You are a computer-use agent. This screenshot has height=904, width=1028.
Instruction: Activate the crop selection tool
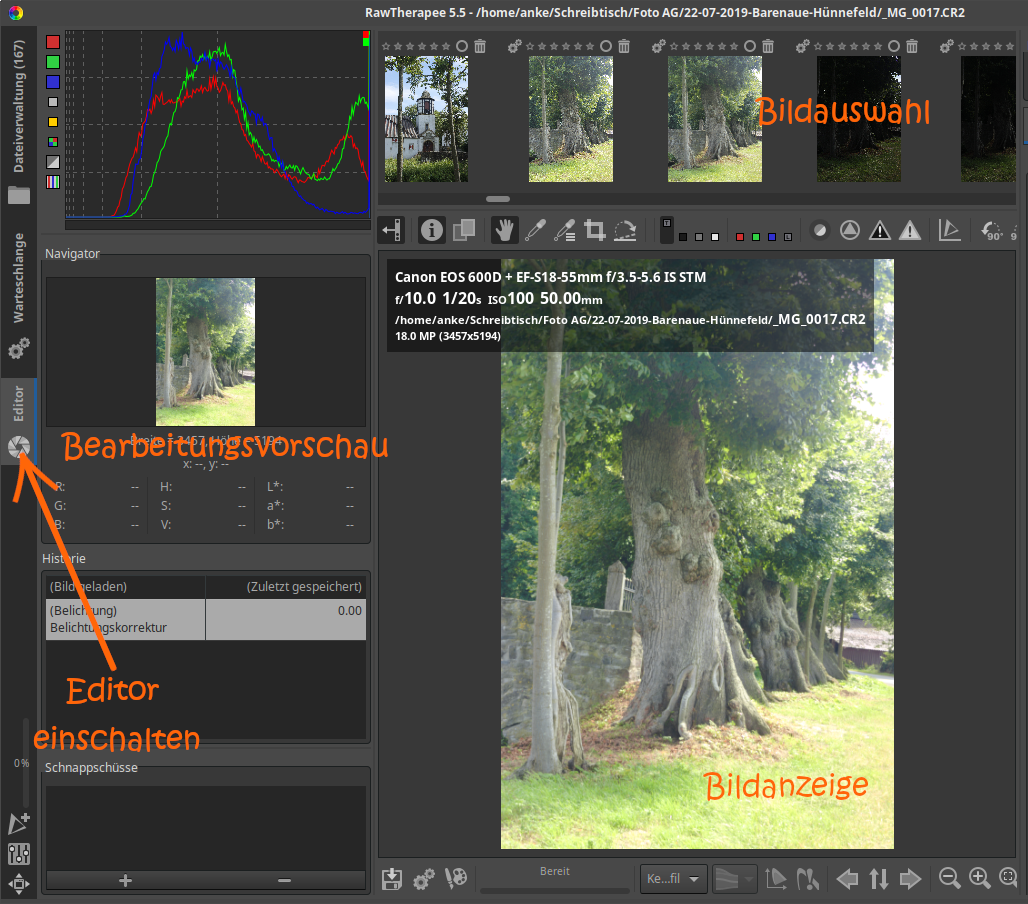click(x=595, y=231)
